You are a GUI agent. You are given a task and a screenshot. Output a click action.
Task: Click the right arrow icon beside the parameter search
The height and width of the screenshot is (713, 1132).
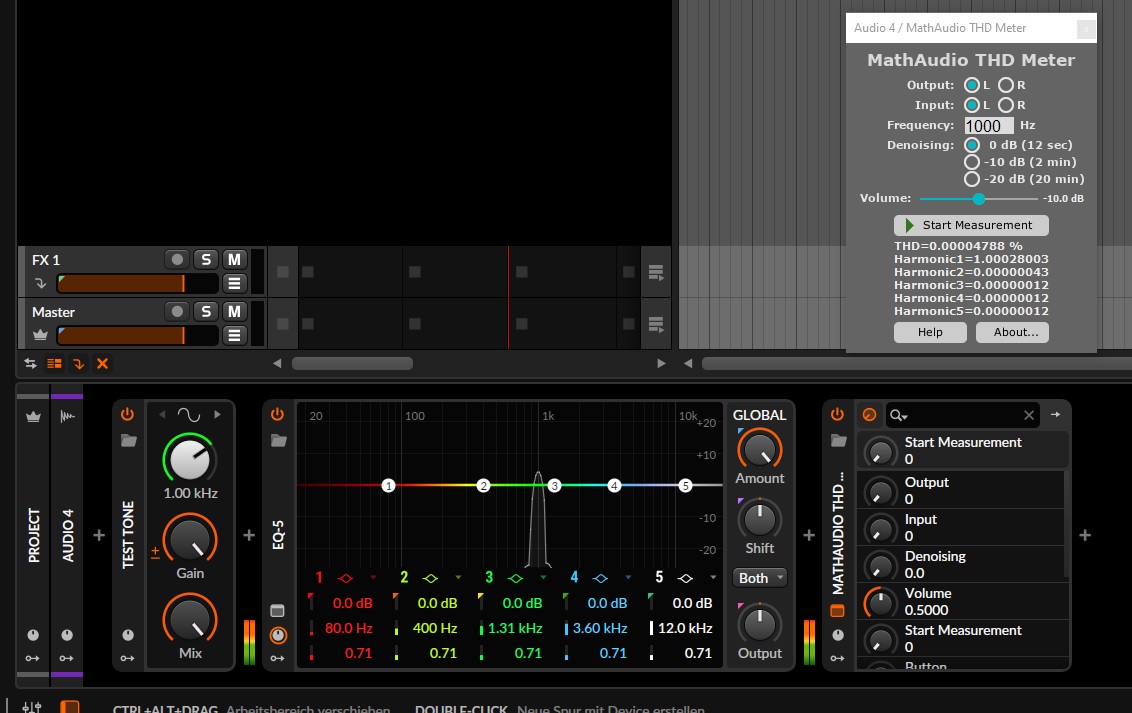coord(1055,414)
